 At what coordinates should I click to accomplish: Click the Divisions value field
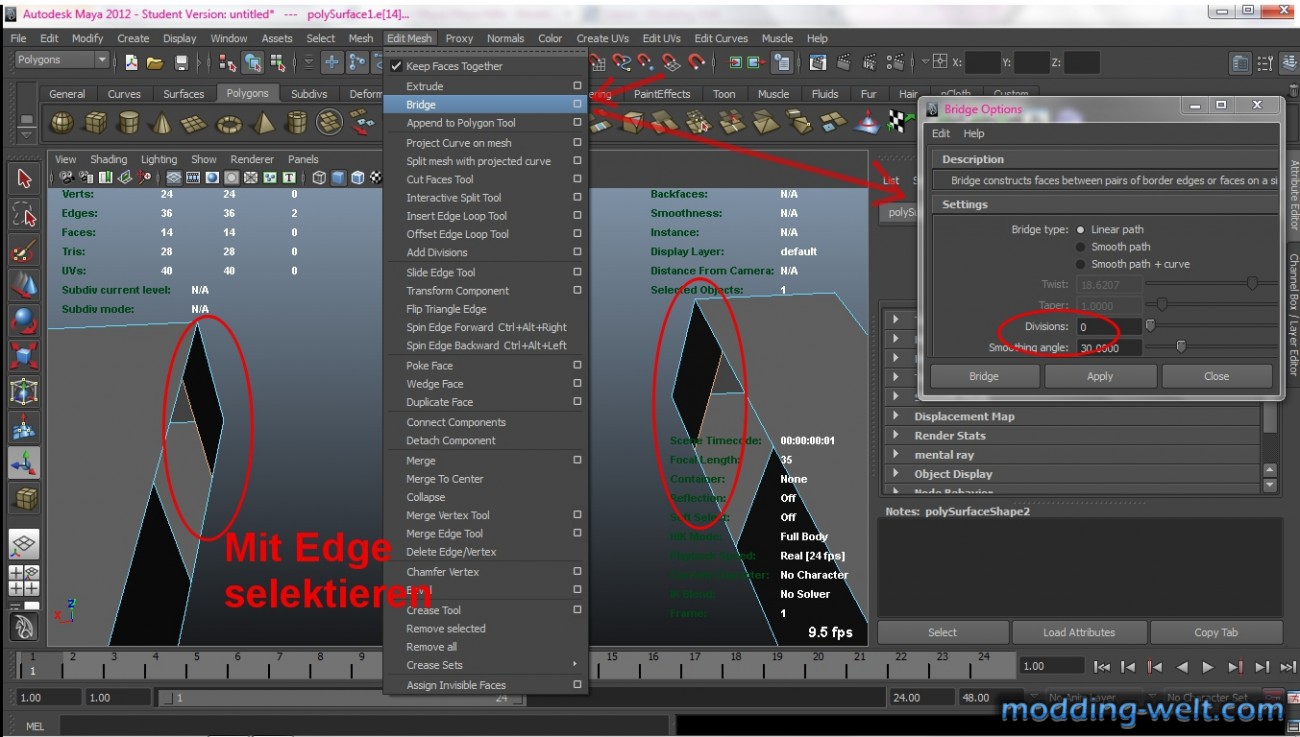[x=1108, y=327]
